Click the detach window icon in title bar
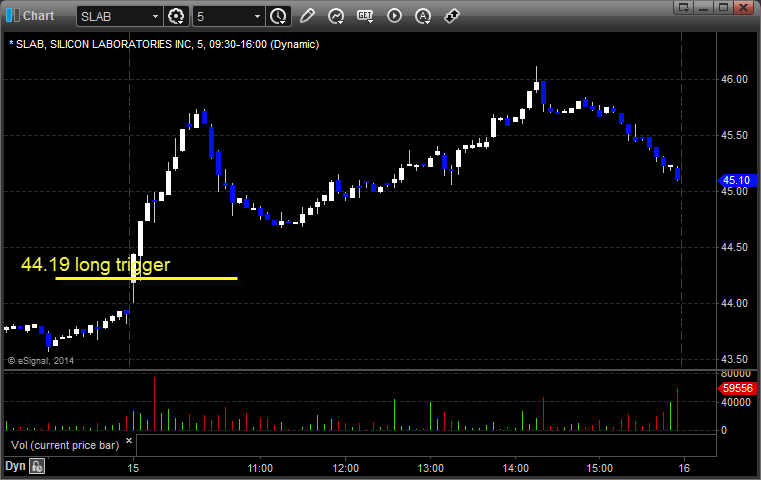The image size is (761, 480). [684, 7]
